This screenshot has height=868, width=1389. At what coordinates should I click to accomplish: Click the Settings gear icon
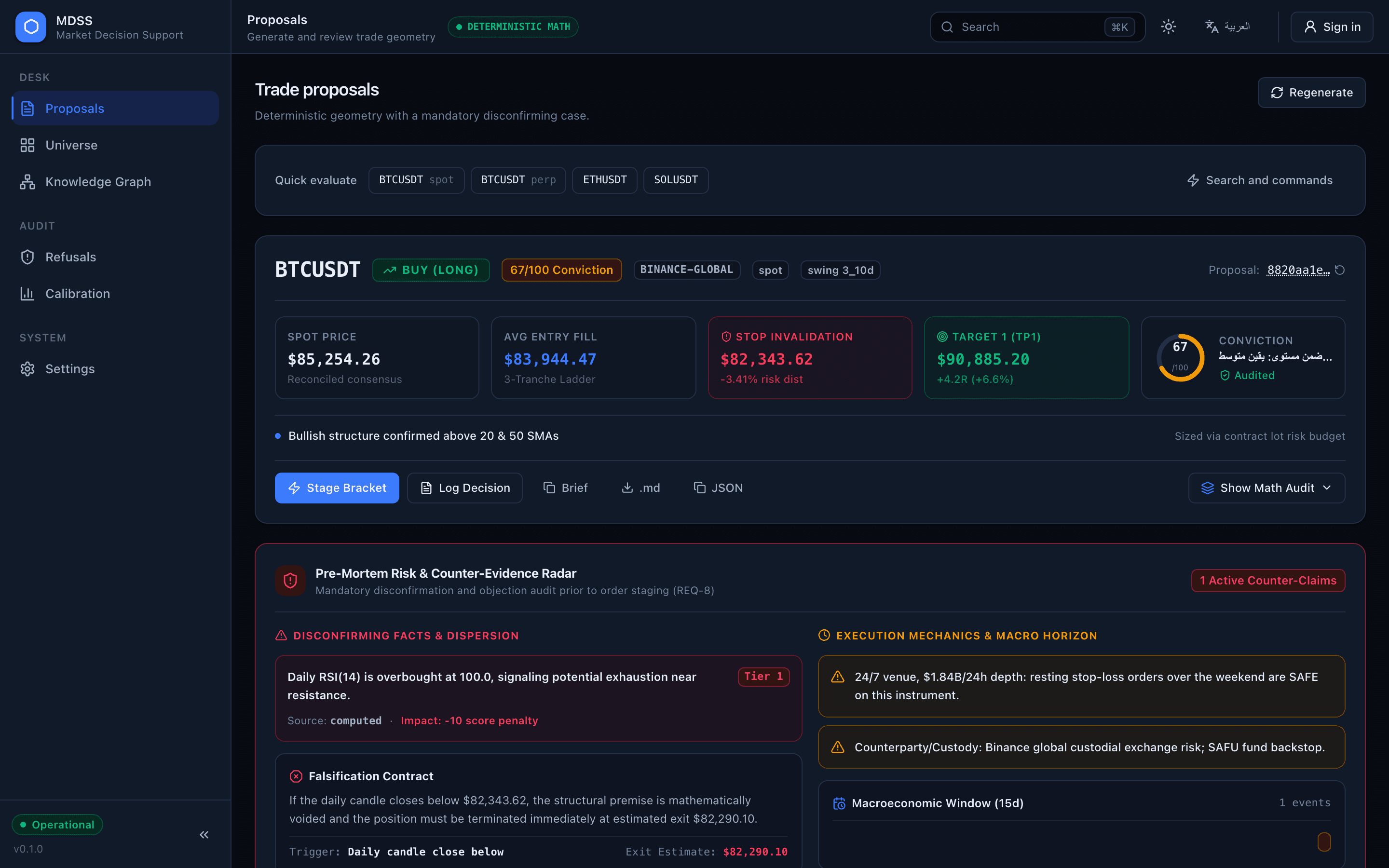click(27, 368)
